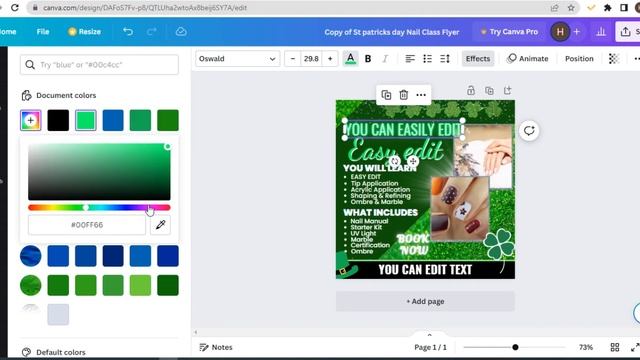Click the Default colors heading
Viewport: 640px width, 360px height.
61,352
